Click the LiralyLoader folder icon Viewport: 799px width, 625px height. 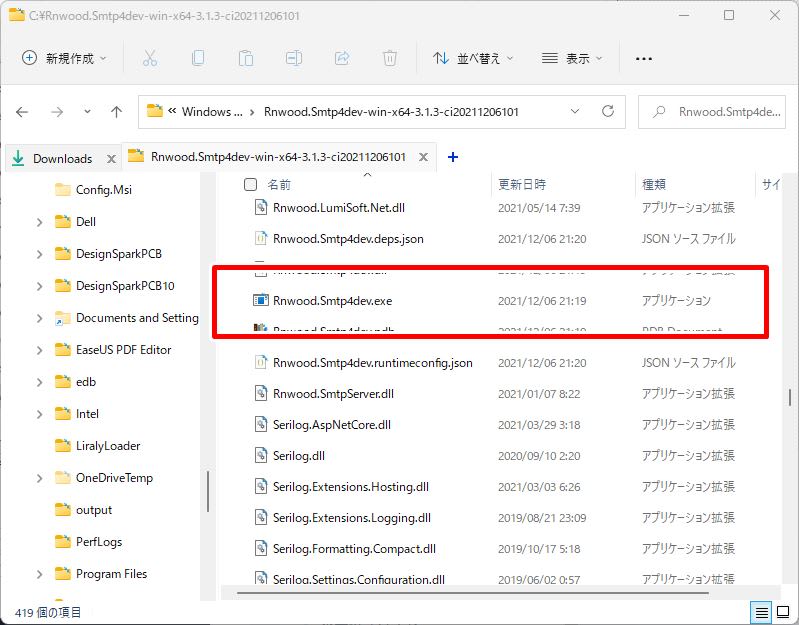63,446
